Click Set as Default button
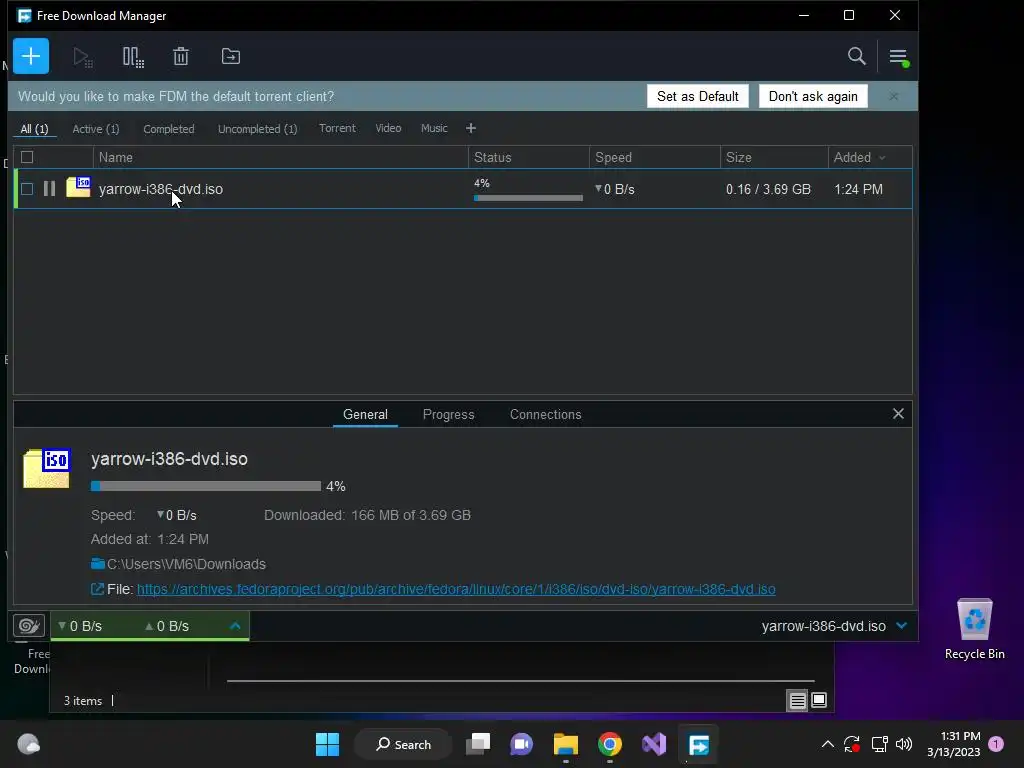 697,96
